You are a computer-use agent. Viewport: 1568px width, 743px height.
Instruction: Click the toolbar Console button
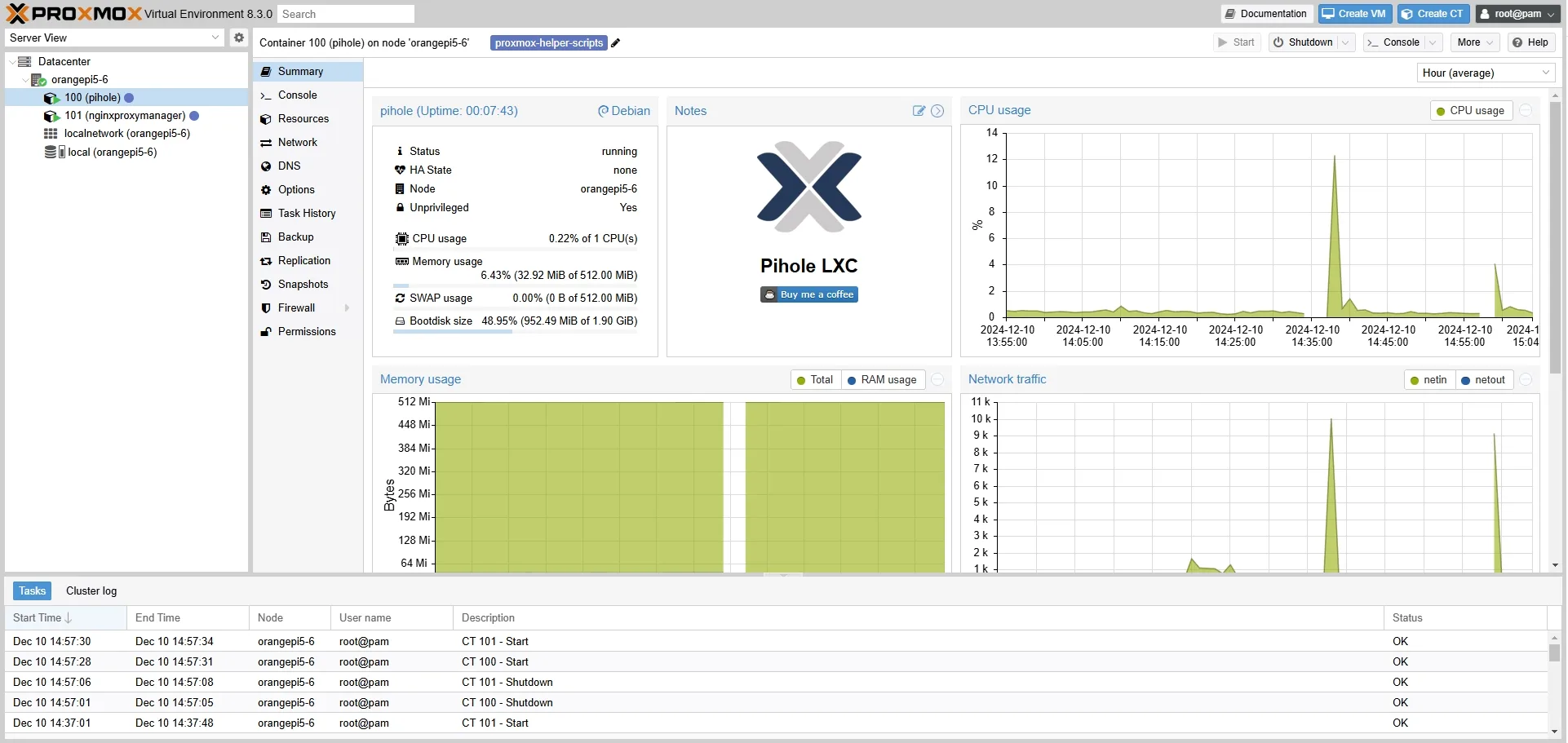click(x=1394, y=42)
